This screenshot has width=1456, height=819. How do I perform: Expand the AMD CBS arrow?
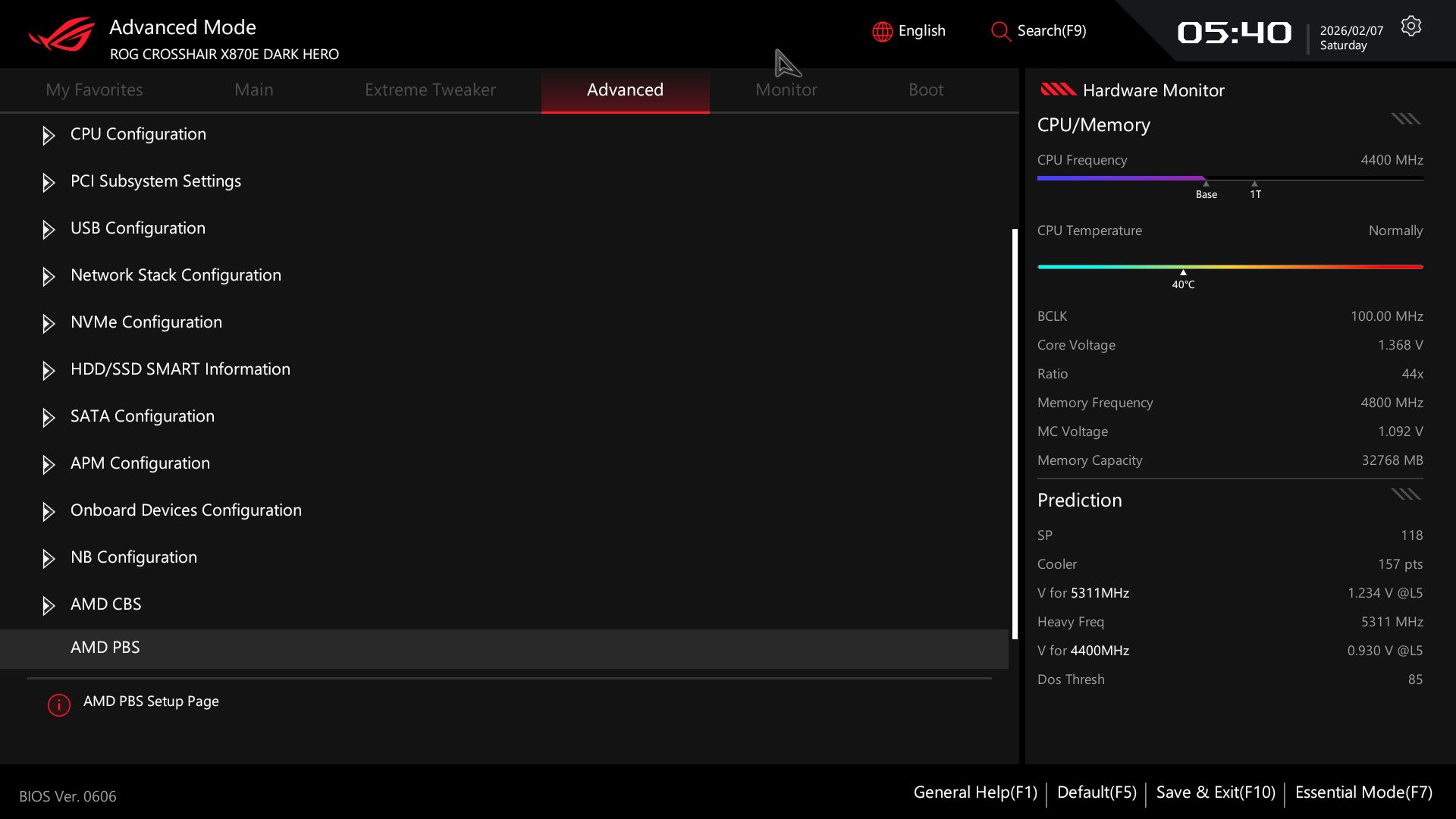tap(49, 606)
